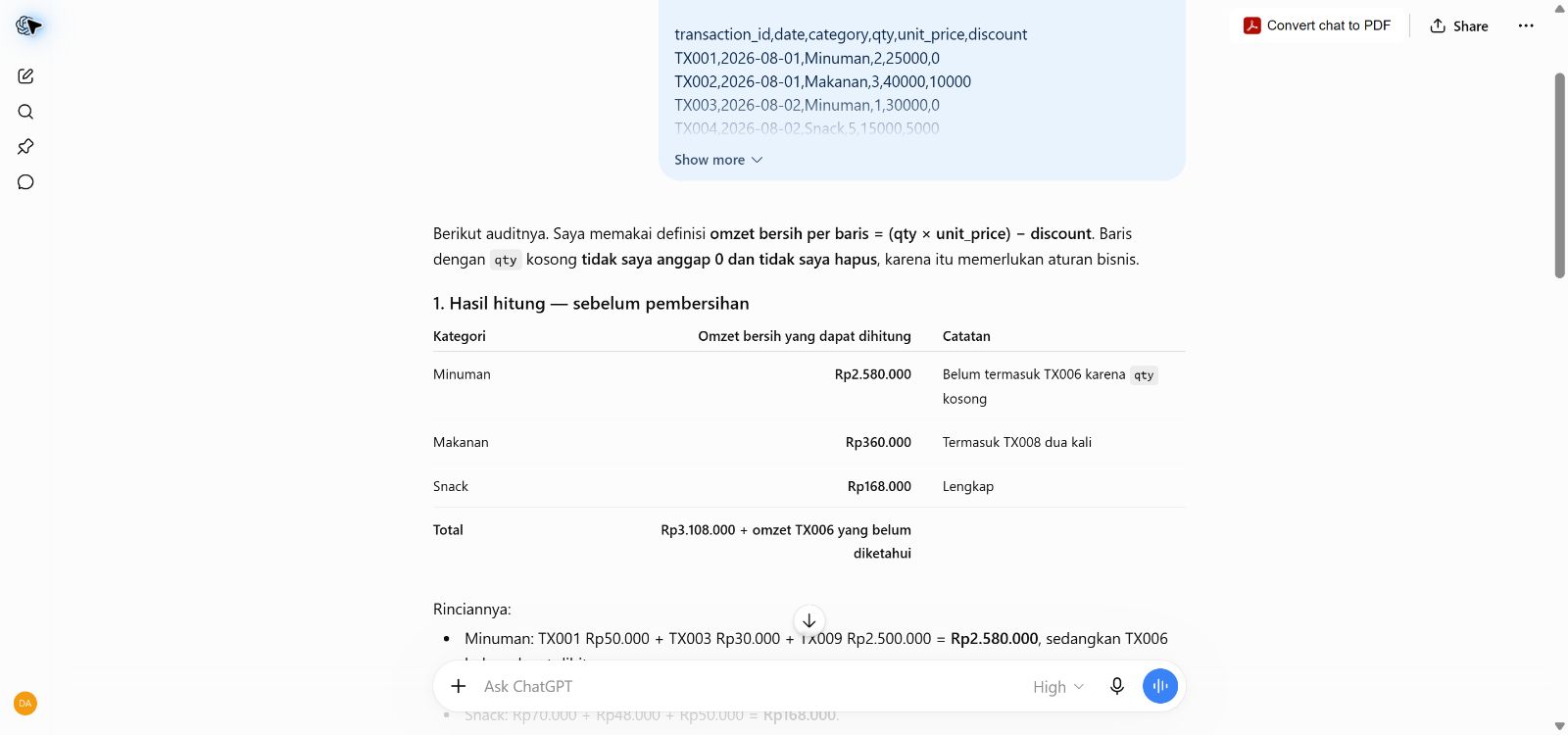Viewport: 1568px width, 735px height.
Task: Open the ChatGPT logo sidebar button
Action: [27, 26]
